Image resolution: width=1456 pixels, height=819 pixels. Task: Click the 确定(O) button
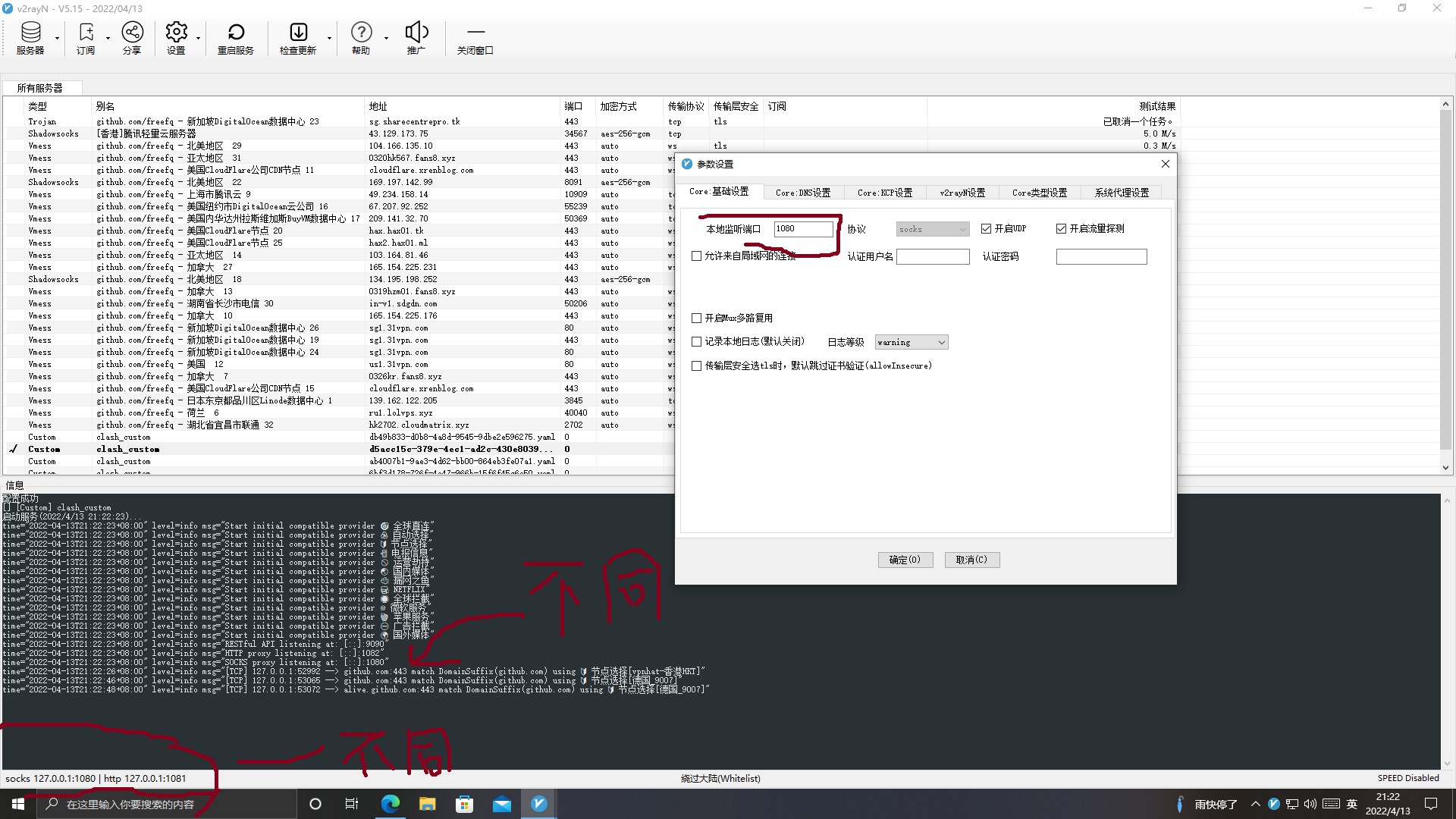[x=905, y=560]
